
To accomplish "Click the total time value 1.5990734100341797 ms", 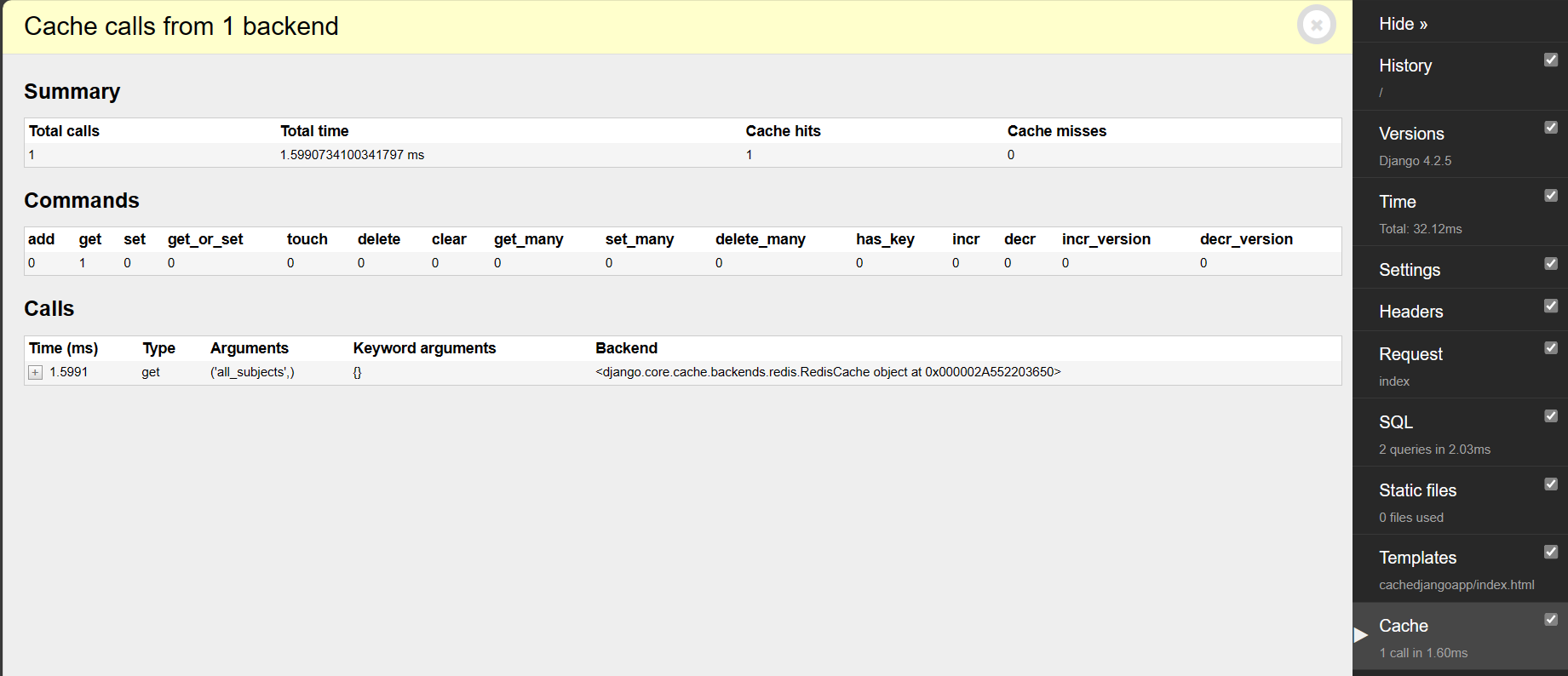I will (352, 155).
